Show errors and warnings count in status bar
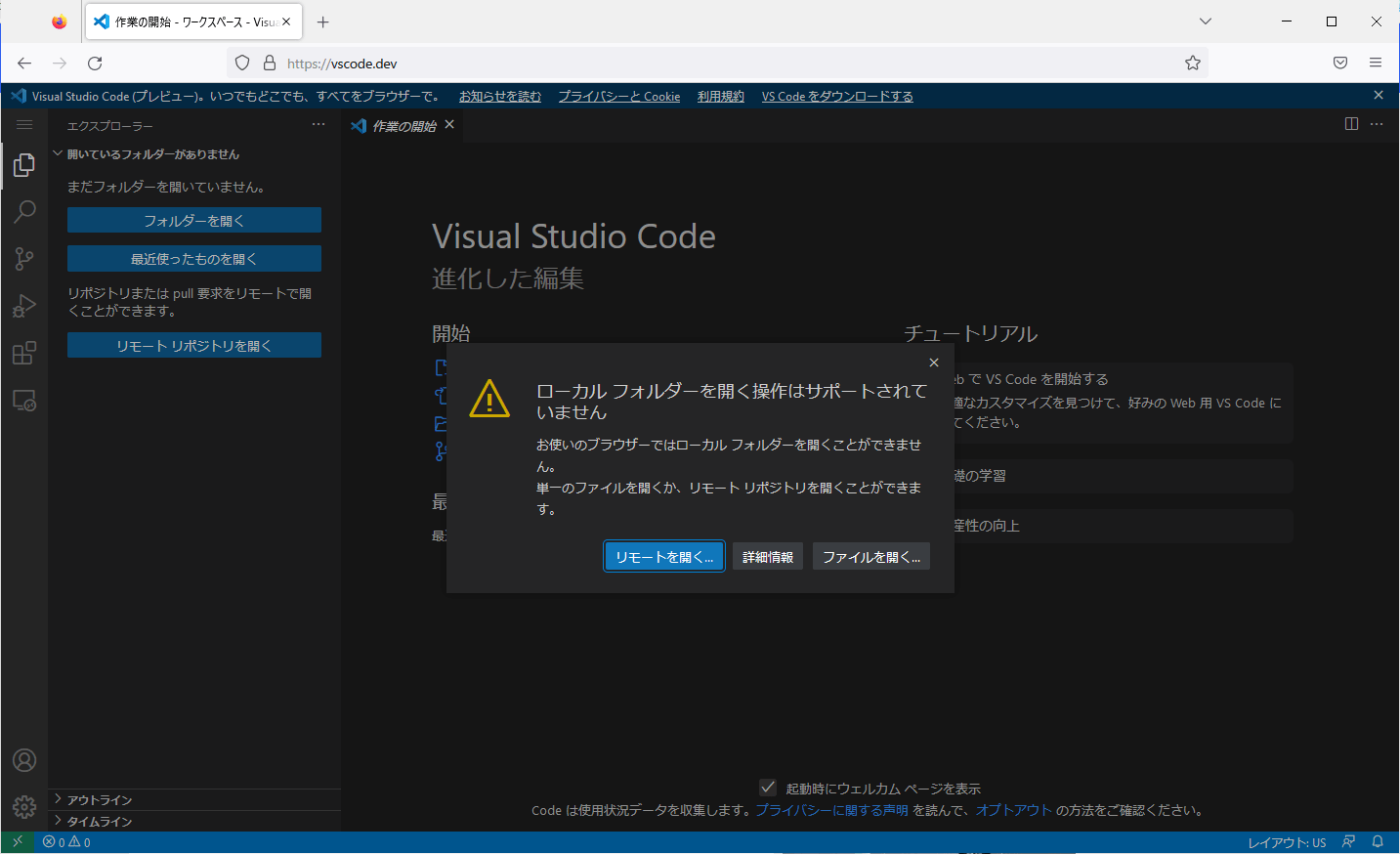Image resolution: width=1400 pixels, height=854 pixels. point(66,841)
